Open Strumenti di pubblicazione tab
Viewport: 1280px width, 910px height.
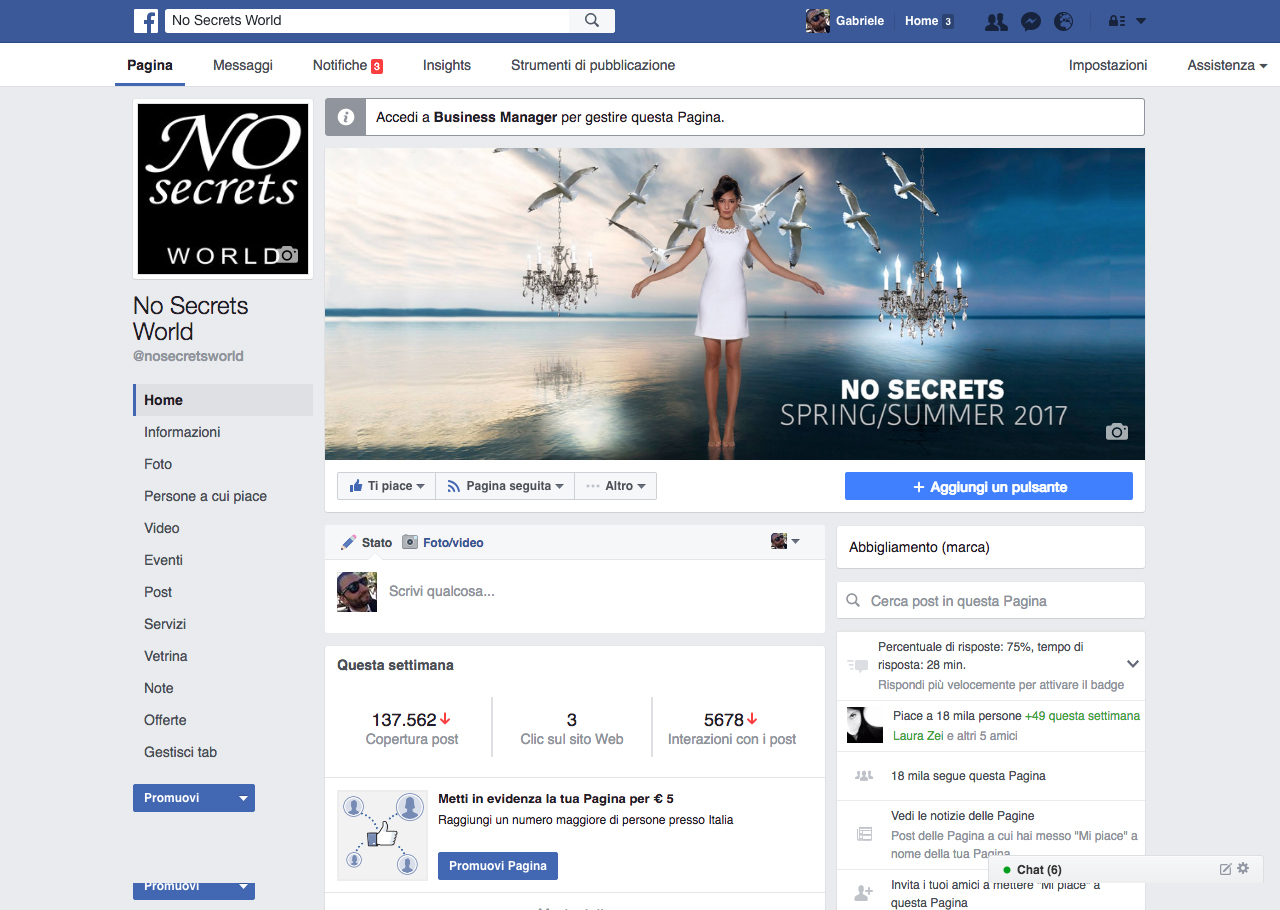(593, 65)
